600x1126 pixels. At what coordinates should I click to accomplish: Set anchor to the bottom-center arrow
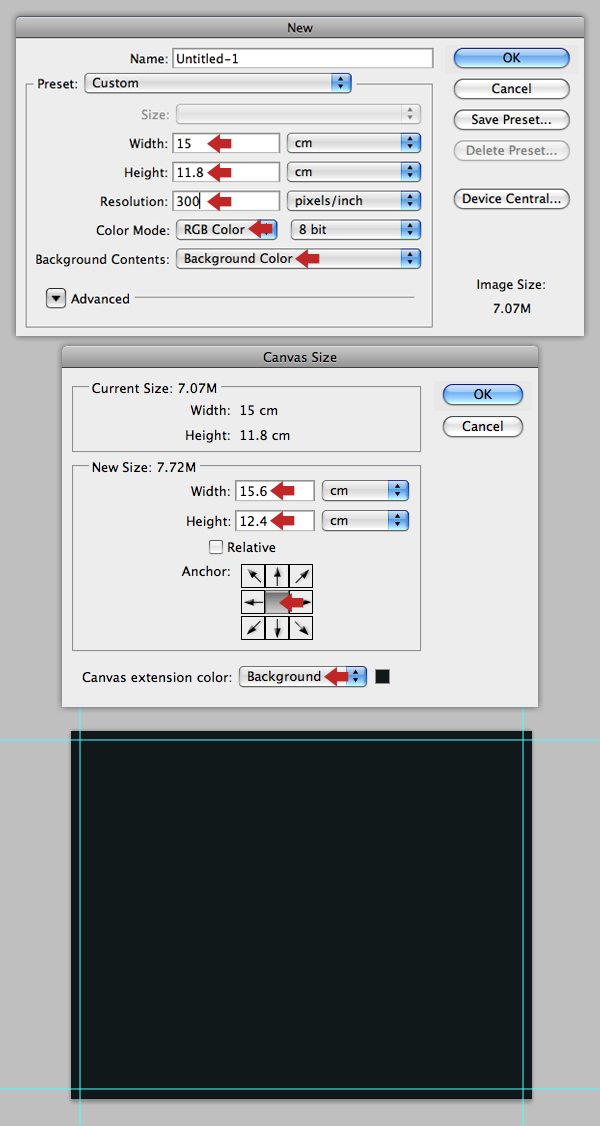[277, 628]
